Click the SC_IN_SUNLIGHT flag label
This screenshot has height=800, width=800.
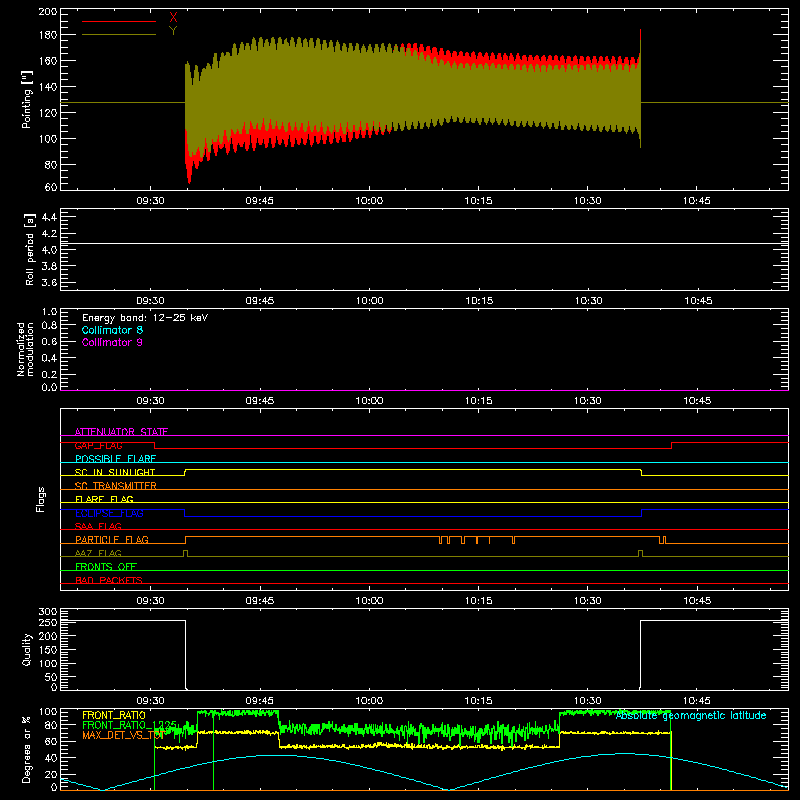coord(115,472)
